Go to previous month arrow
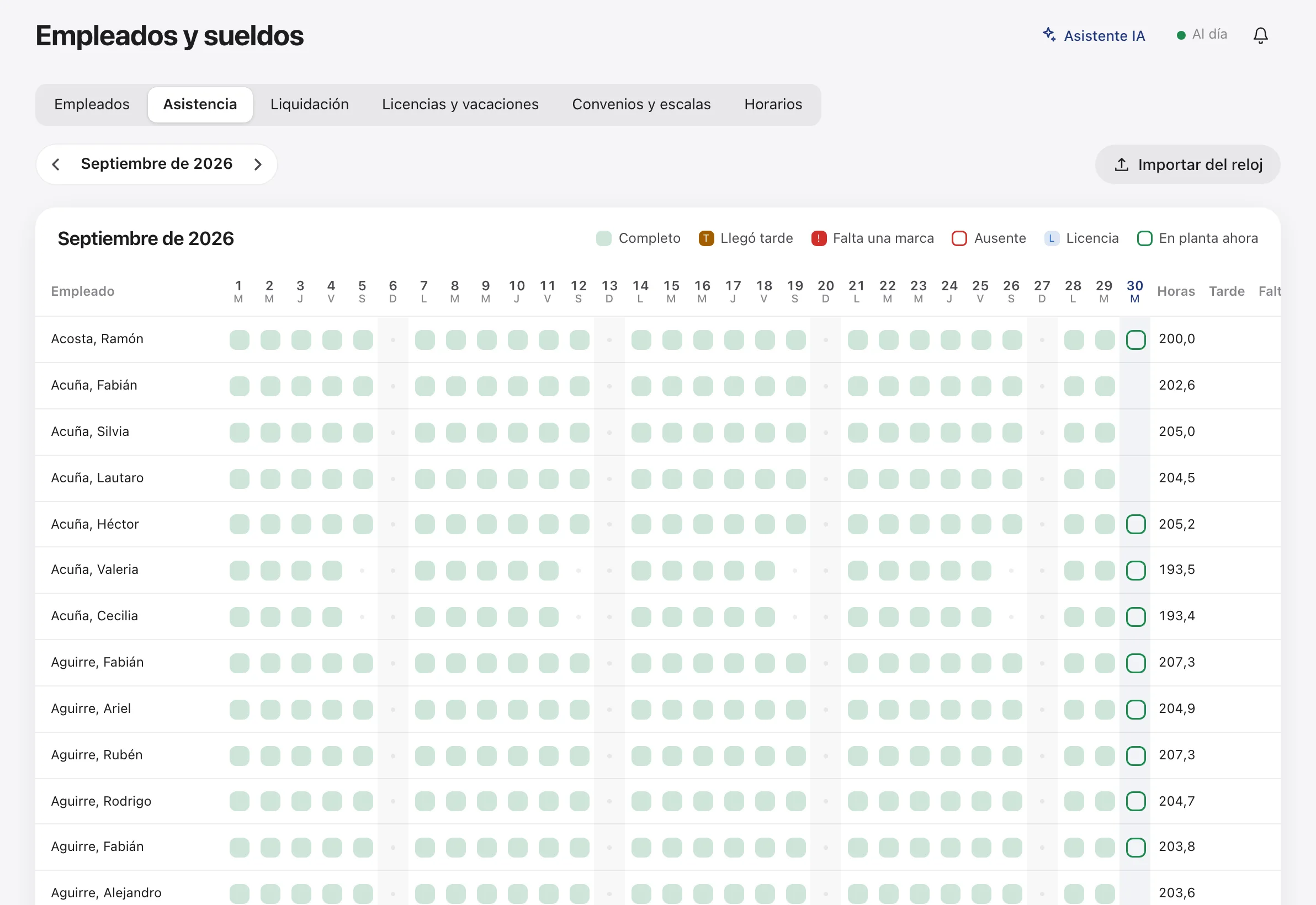 [56, 164]
